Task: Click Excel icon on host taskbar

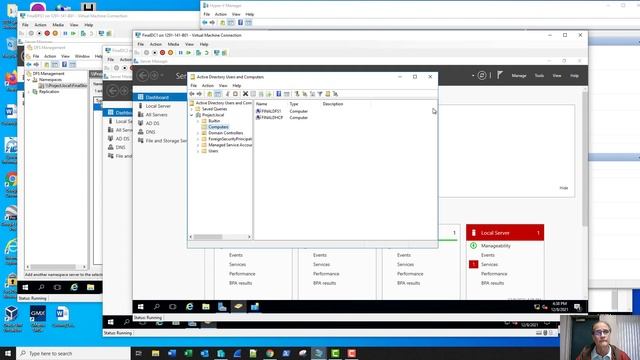Action: coord(188,353)
